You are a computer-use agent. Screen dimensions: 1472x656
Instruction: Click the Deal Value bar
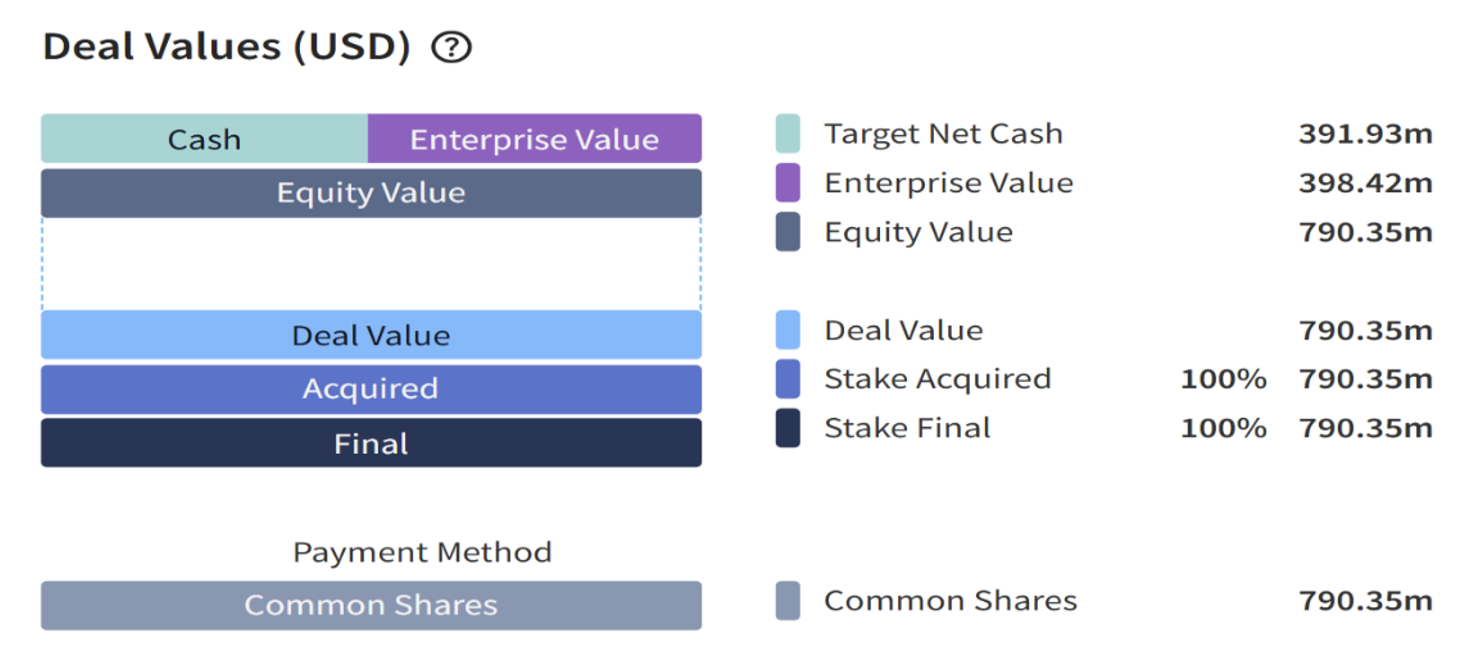(x=371, y=335)
